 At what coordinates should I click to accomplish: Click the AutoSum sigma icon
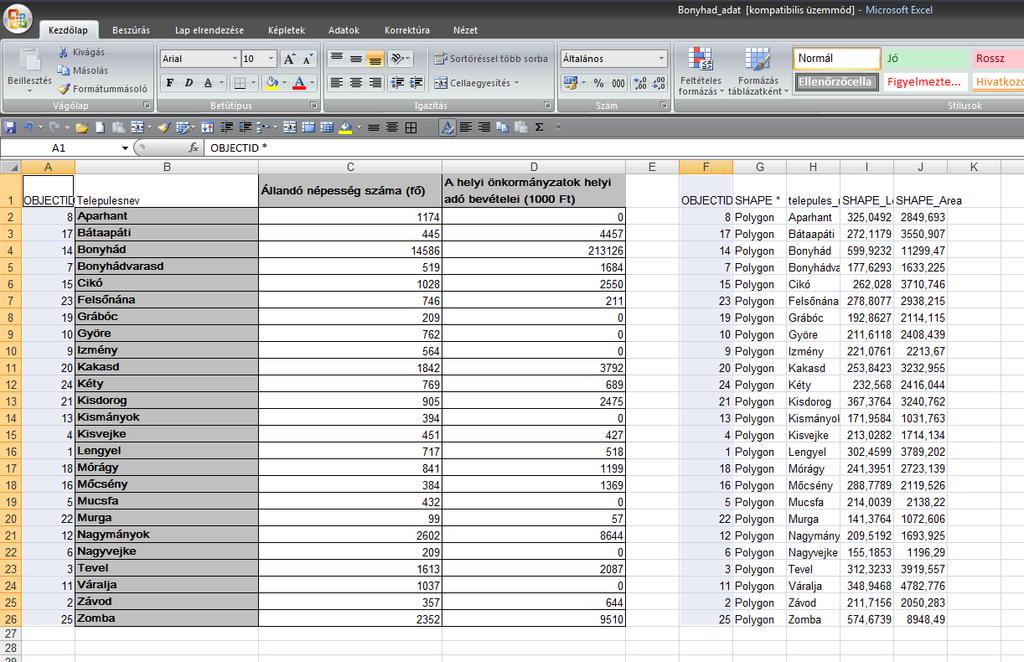(x=539, y=127)
